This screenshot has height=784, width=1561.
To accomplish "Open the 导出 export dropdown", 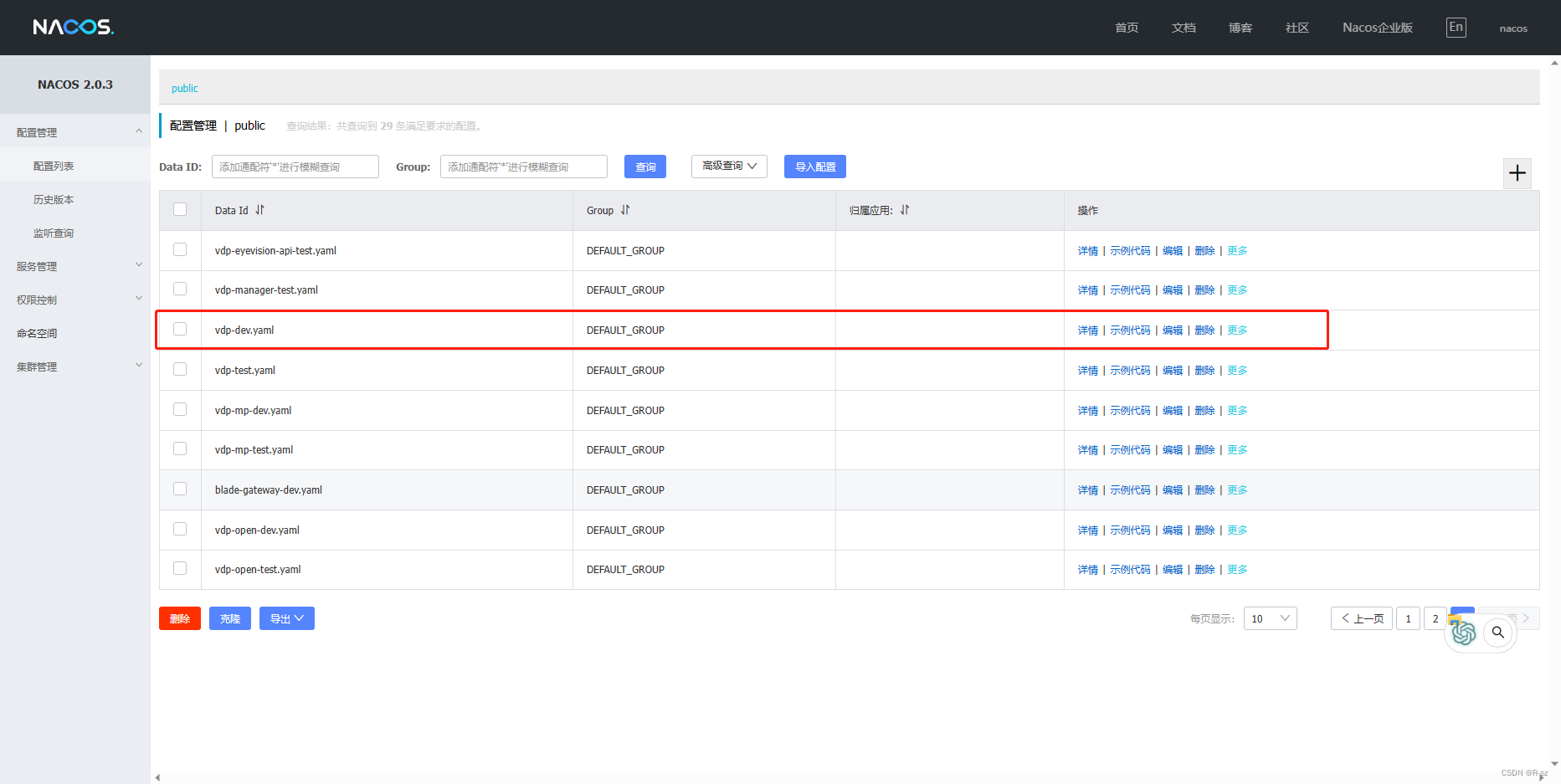I will pos(286,618).
